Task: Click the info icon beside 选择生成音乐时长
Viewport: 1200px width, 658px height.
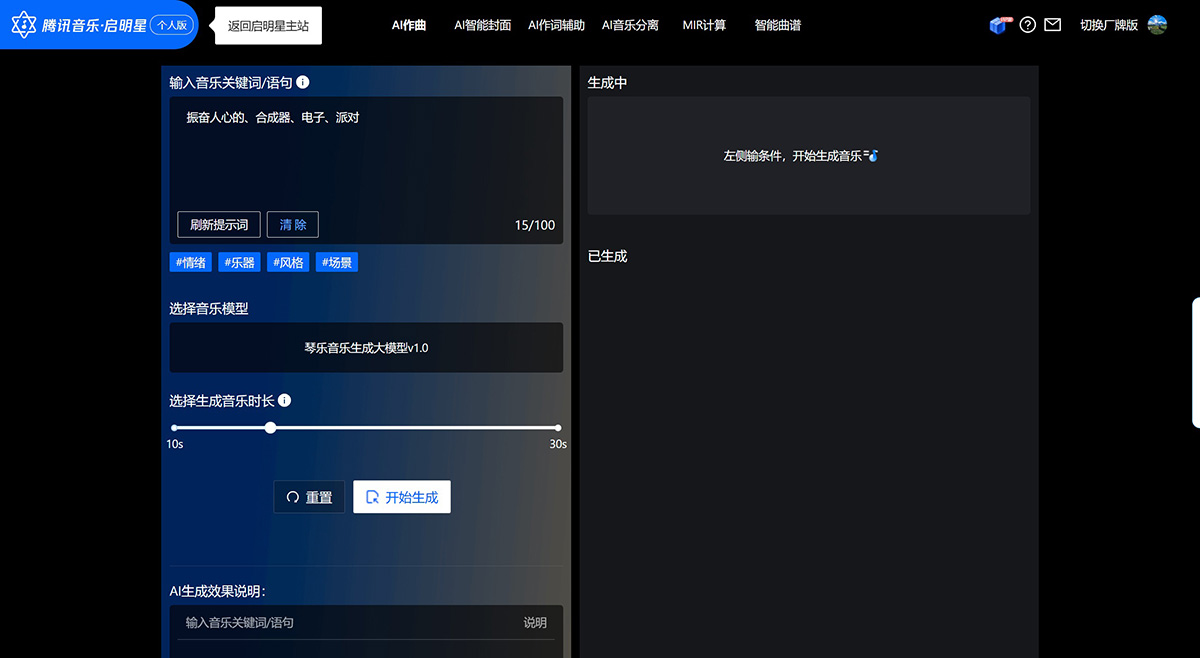Action: tap(285, 400)
